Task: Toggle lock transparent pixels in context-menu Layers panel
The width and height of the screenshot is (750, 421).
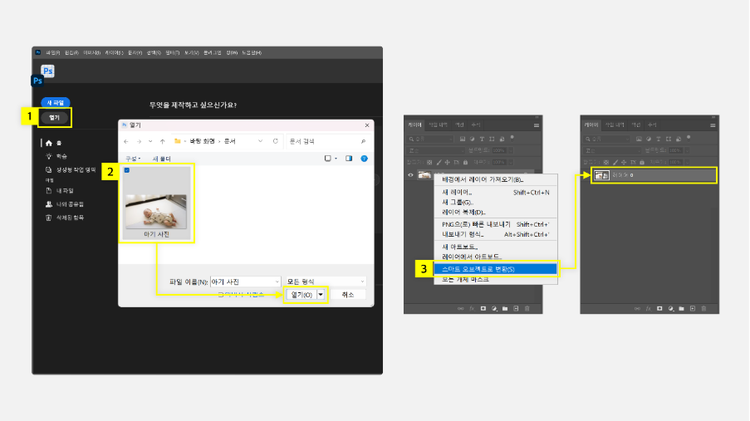Action: pyautogui.click(x=430, y=162)
